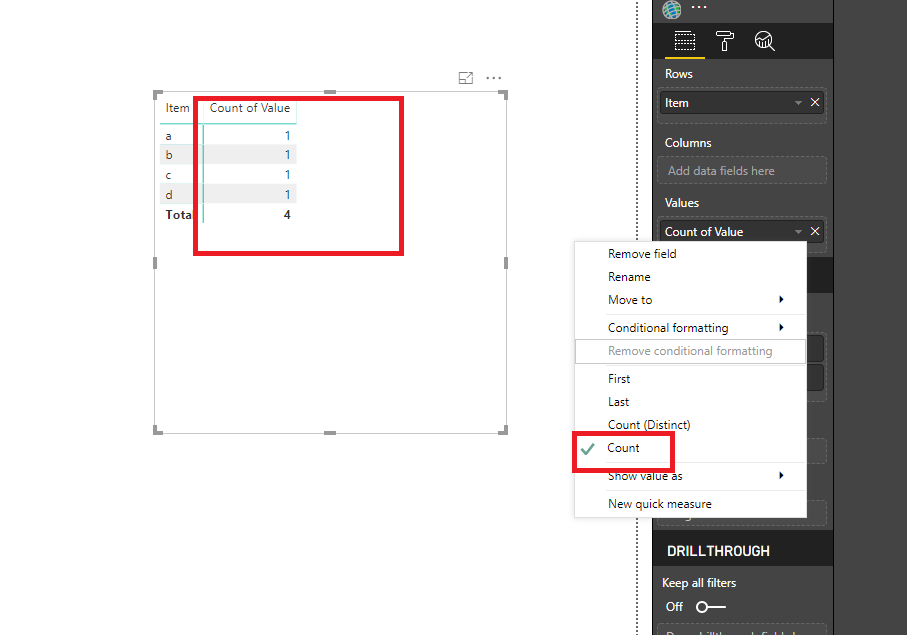Viewport: 907px width, 635px height.
Task: Select Count (Distinct) aggregation
Action: pos(691,425)
